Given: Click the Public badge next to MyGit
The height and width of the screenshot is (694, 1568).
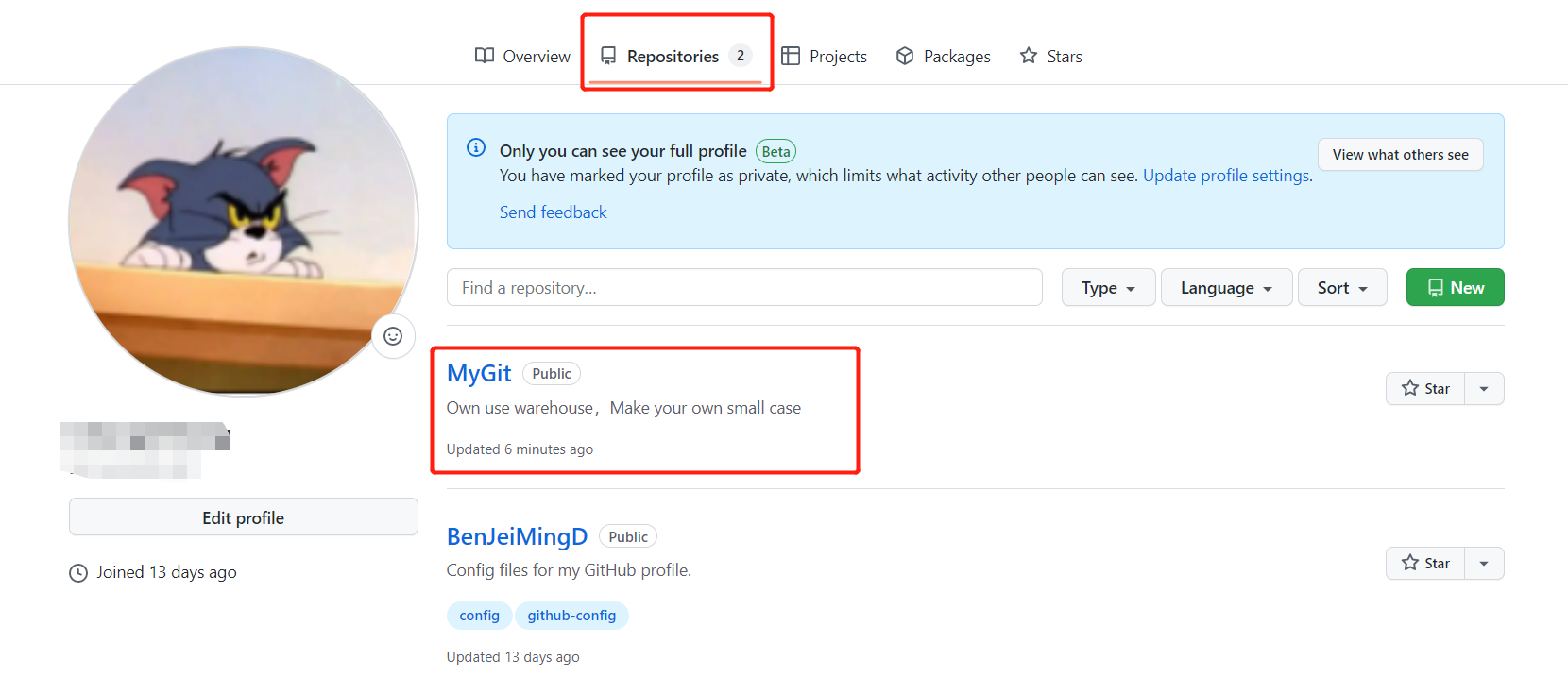Looking at the screenshot, I should point(552,374).
